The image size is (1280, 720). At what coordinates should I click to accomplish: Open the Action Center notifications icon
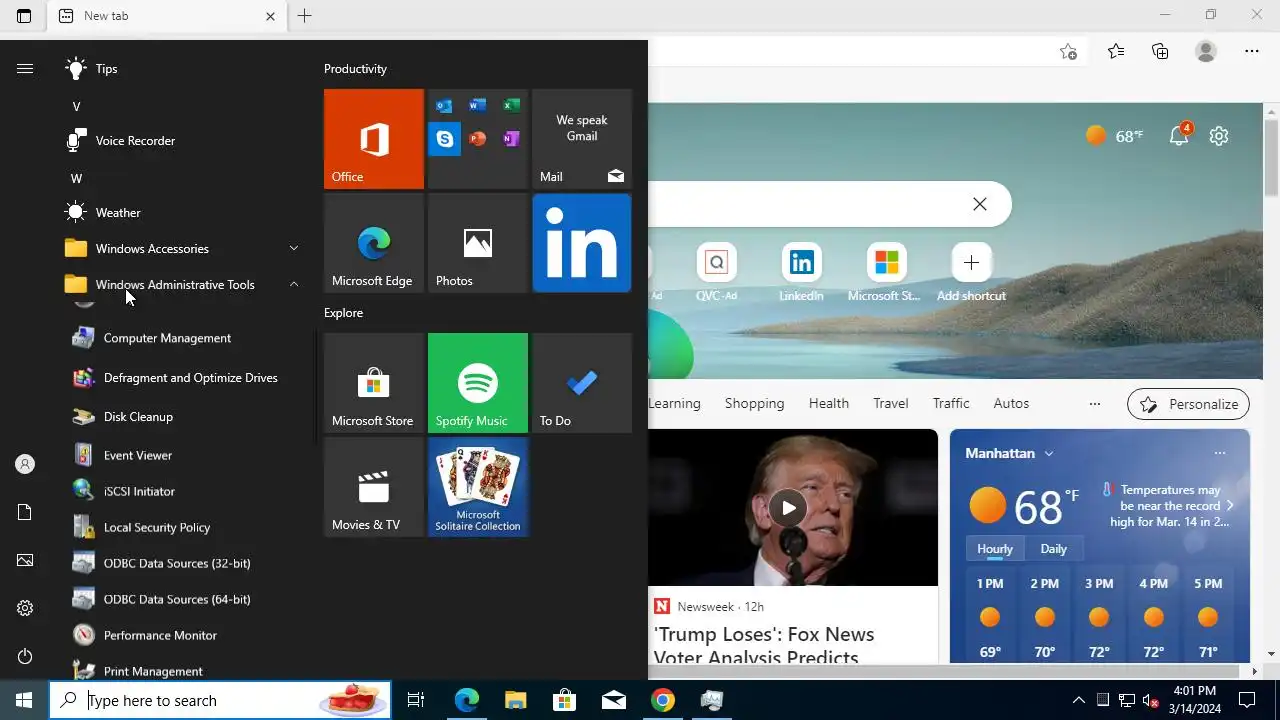point(1247,700)
